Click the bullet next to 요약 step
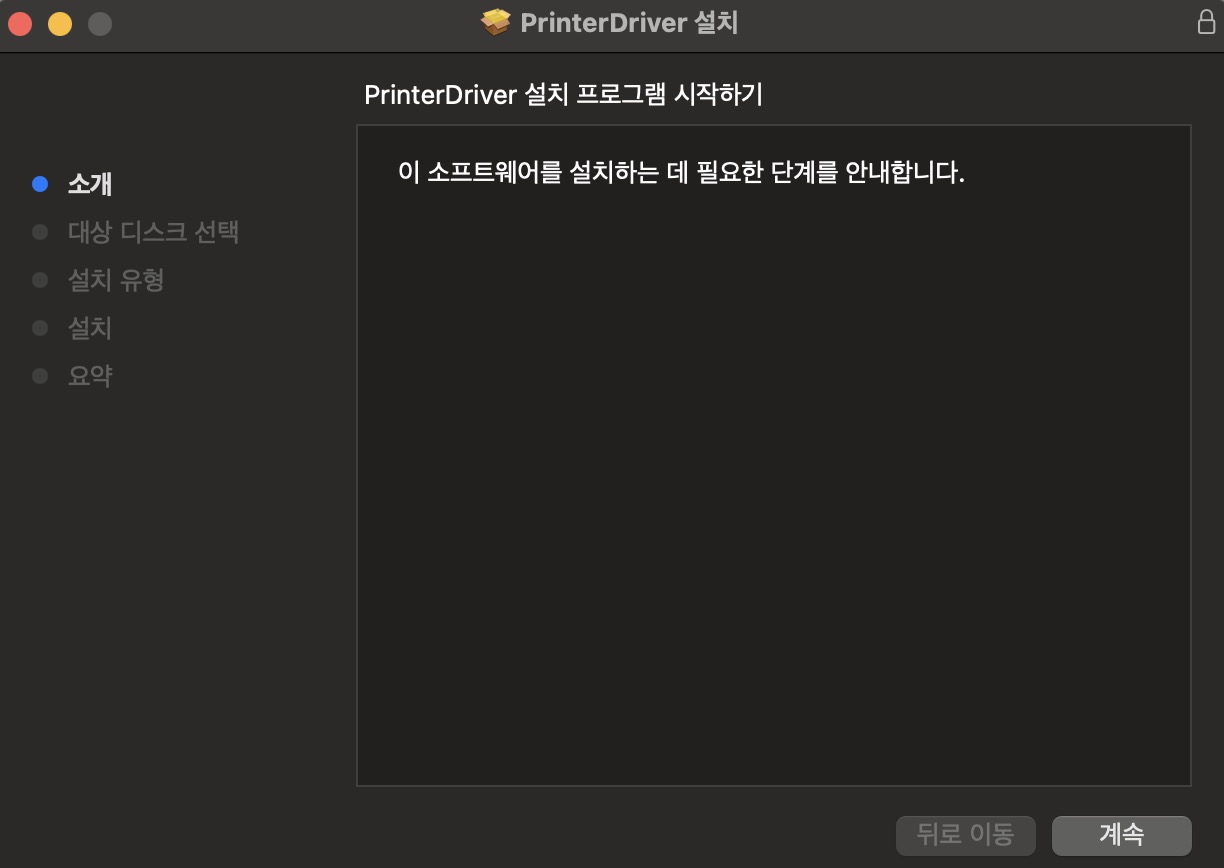 tap(40, 376)
